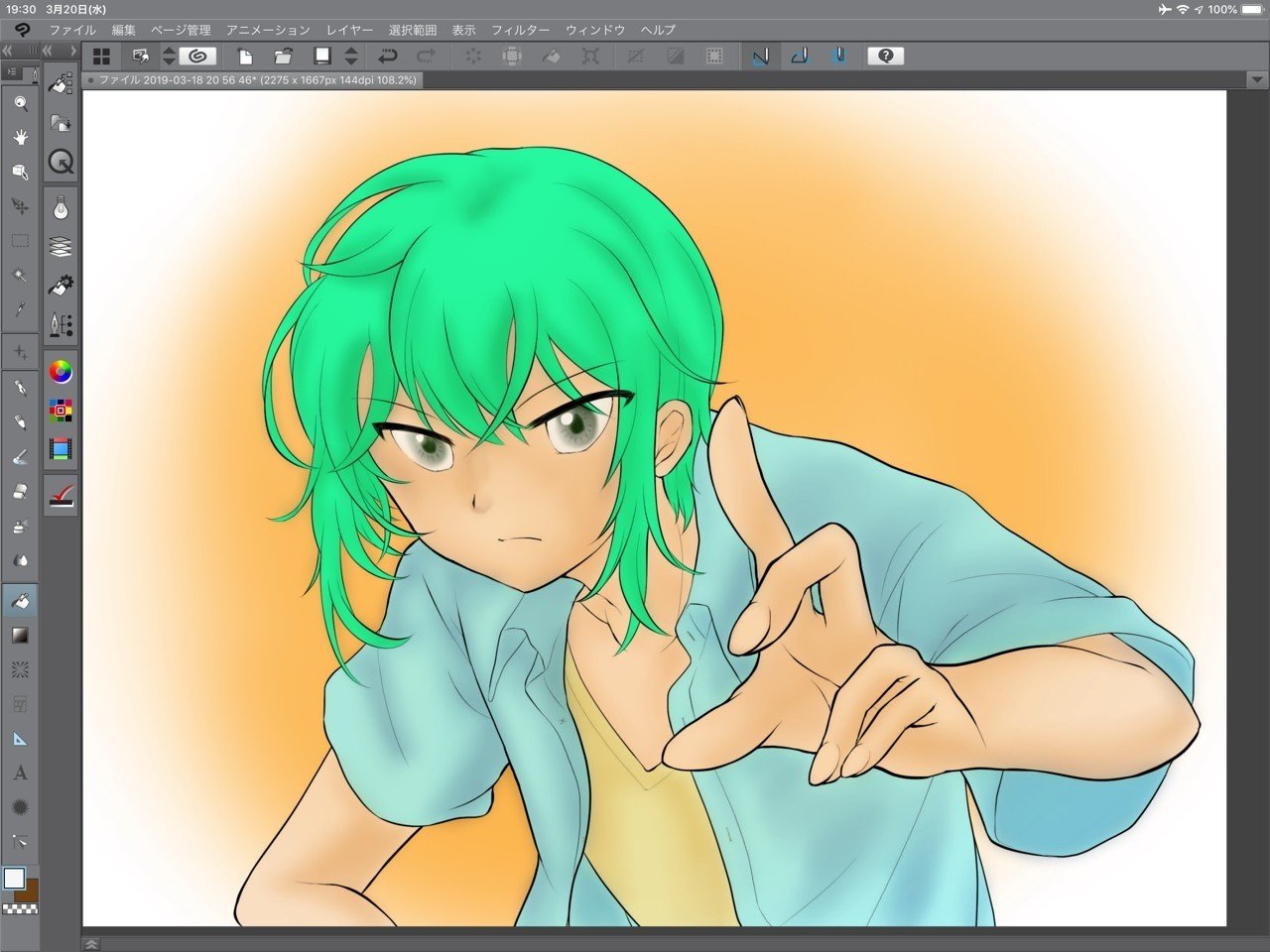The height and width of the screenshot is (952, 1270).
Task: Click the Clear outside selection icon
Action: point(512,57)
